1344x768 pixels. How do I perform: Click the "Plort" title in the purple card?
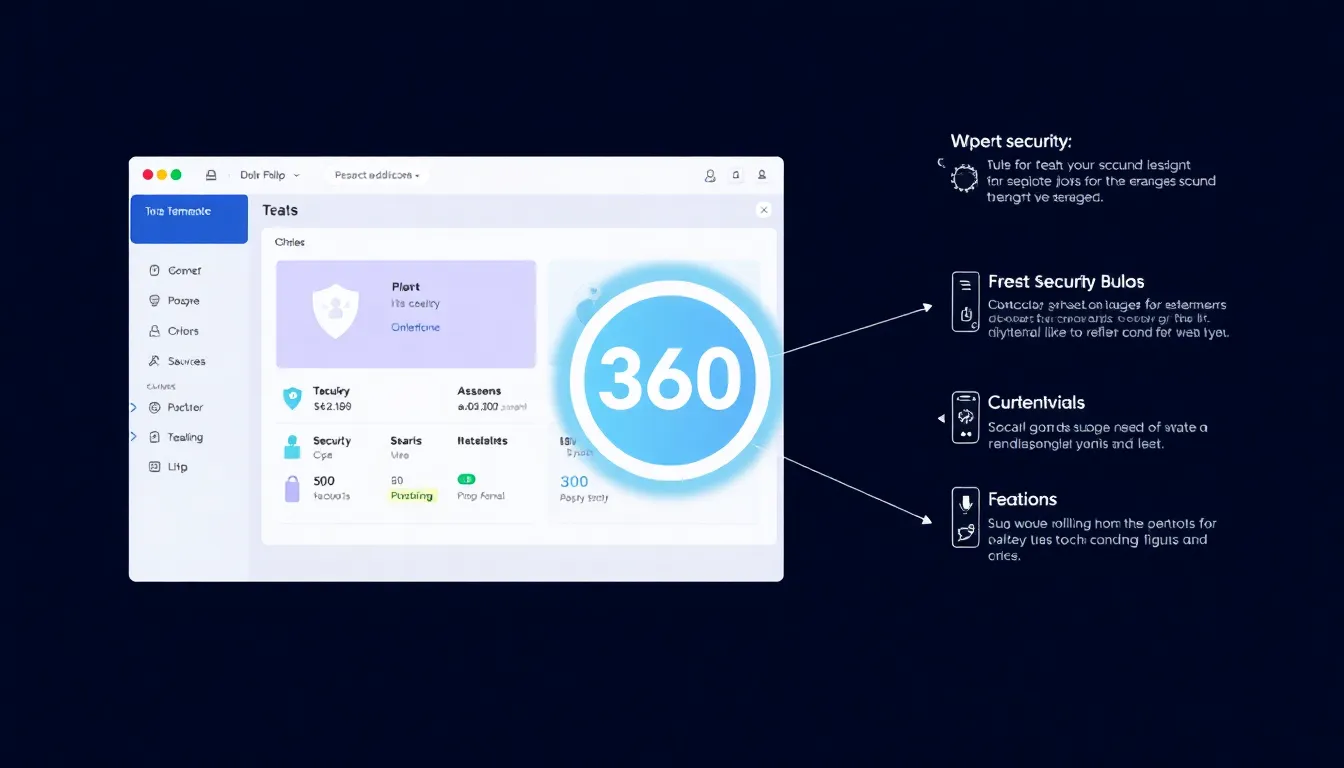[x=405, y=286]
